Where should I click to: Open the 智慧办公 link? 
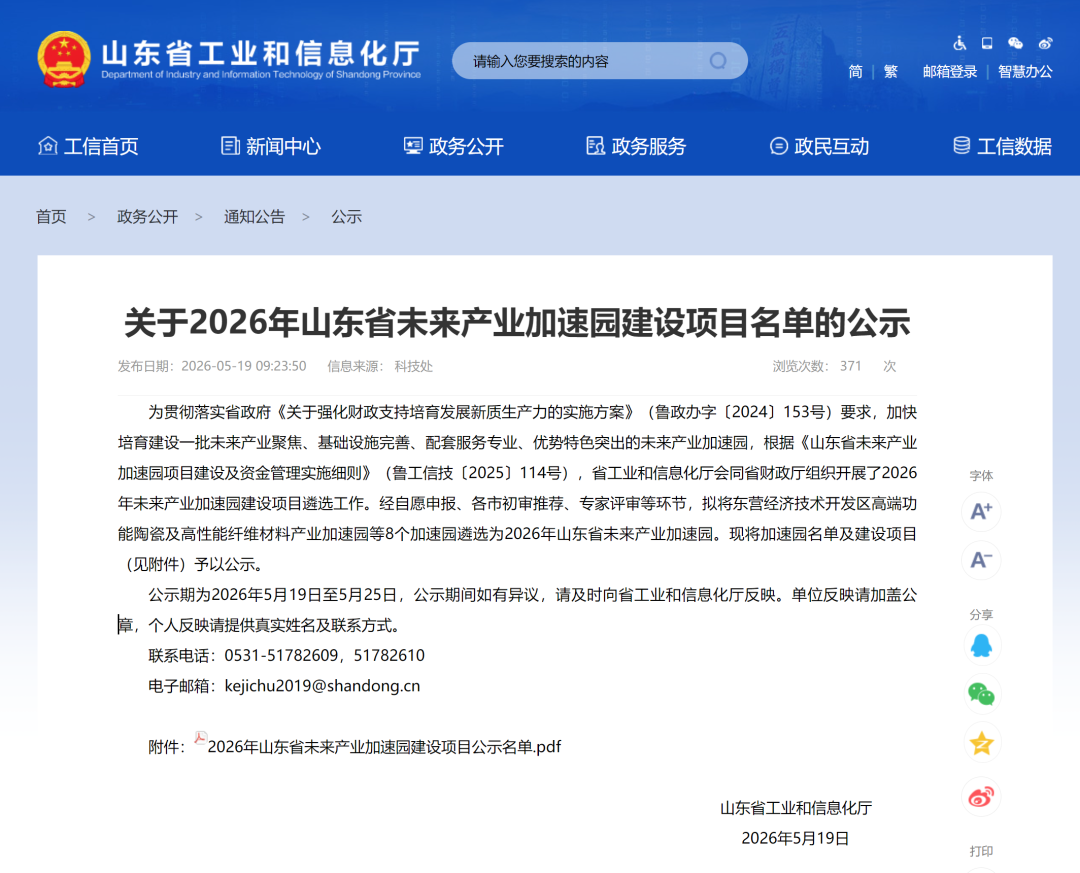point(1025,72)
